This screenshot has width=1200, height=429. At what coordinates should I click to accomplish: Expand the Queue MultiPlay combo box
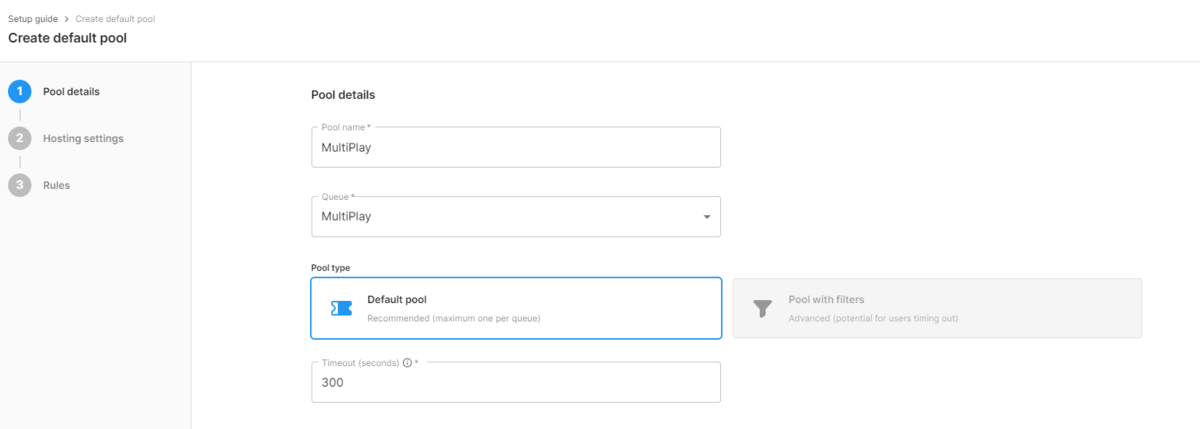pos(516,216)
